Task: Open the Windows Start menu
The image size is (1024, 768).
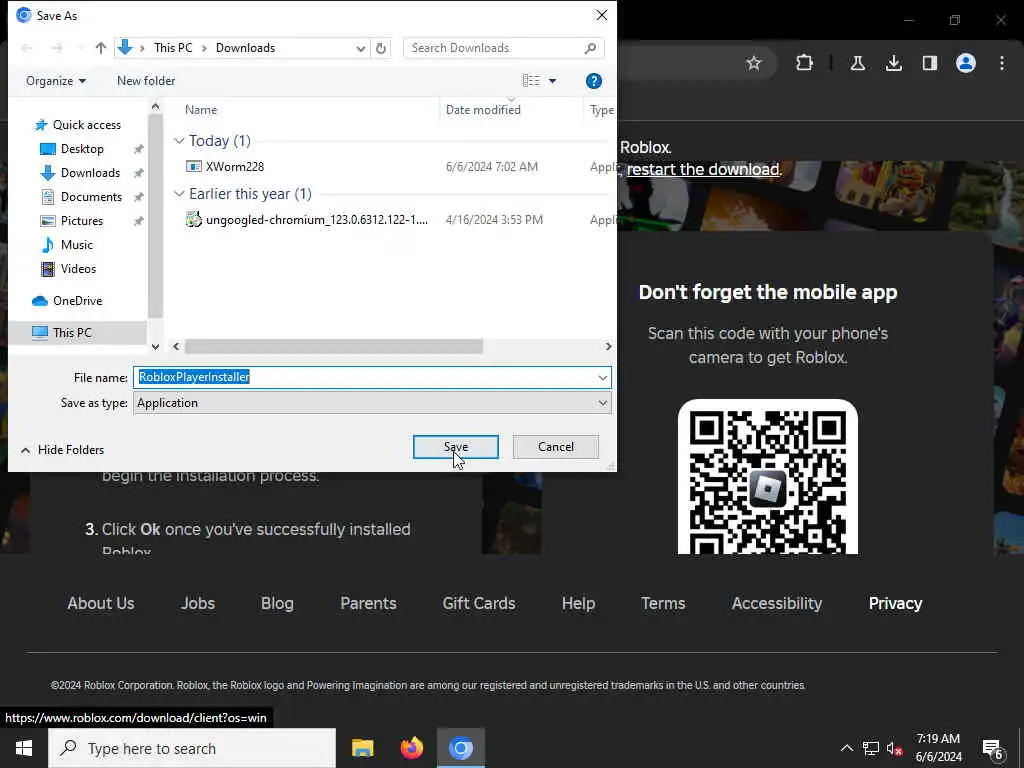Action: [x=24, y=748]
